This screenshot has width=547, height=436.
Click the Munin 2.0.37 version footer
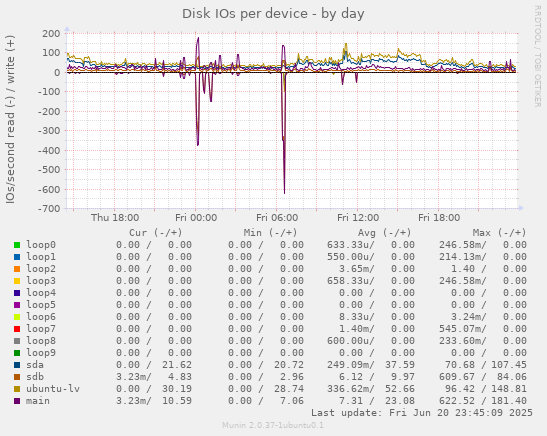[x=273, y=425]
